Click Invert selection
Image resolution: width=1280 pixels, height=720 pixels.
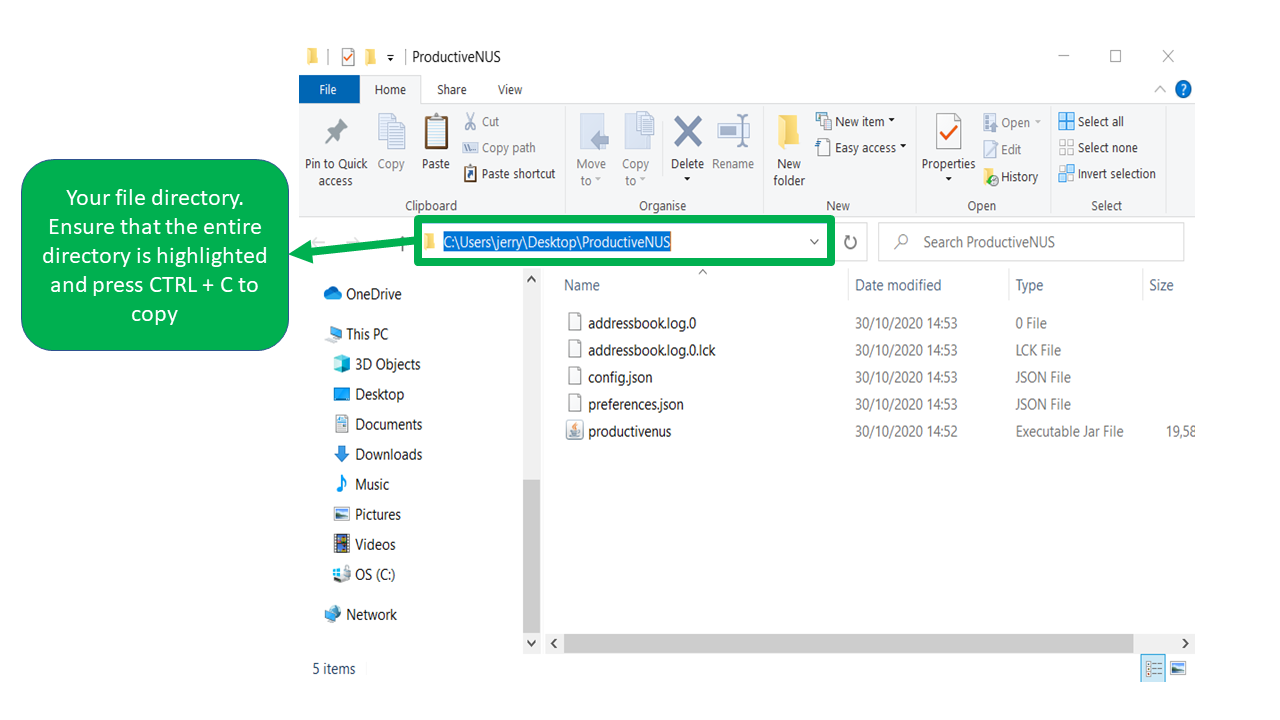tap(1107, 173)
